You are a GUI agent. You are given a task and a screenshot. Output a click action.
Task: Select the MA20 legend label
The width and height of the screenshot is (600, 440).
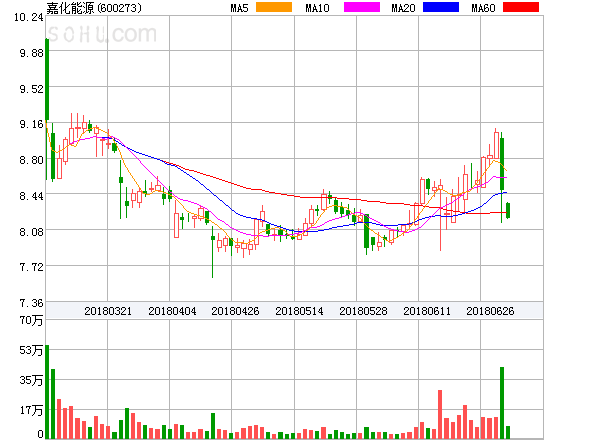pos(403,8)
